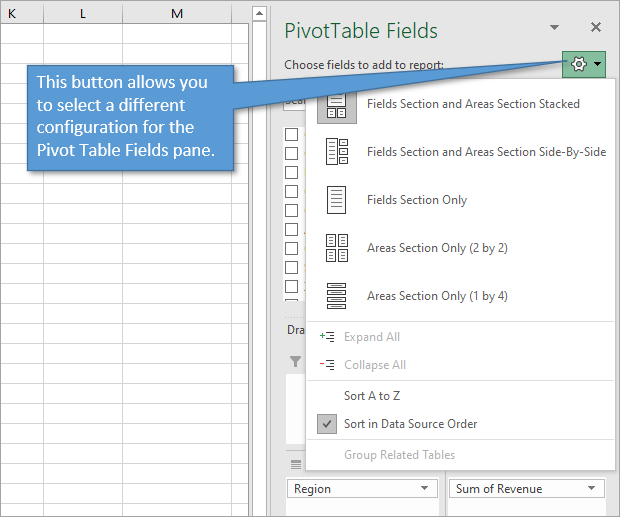Image resolution: width=620 pixels, height=517 pixels.
Task: Switch to Areas Section Only (2 by 2) icon
Action: tap(337, 248)
